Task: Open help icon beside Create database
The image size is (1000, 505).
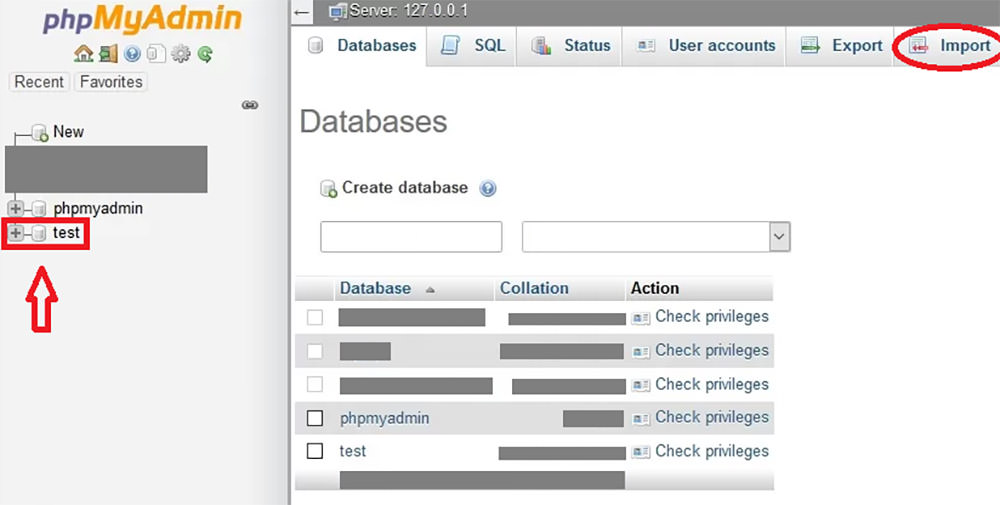Action: point(488,189)
